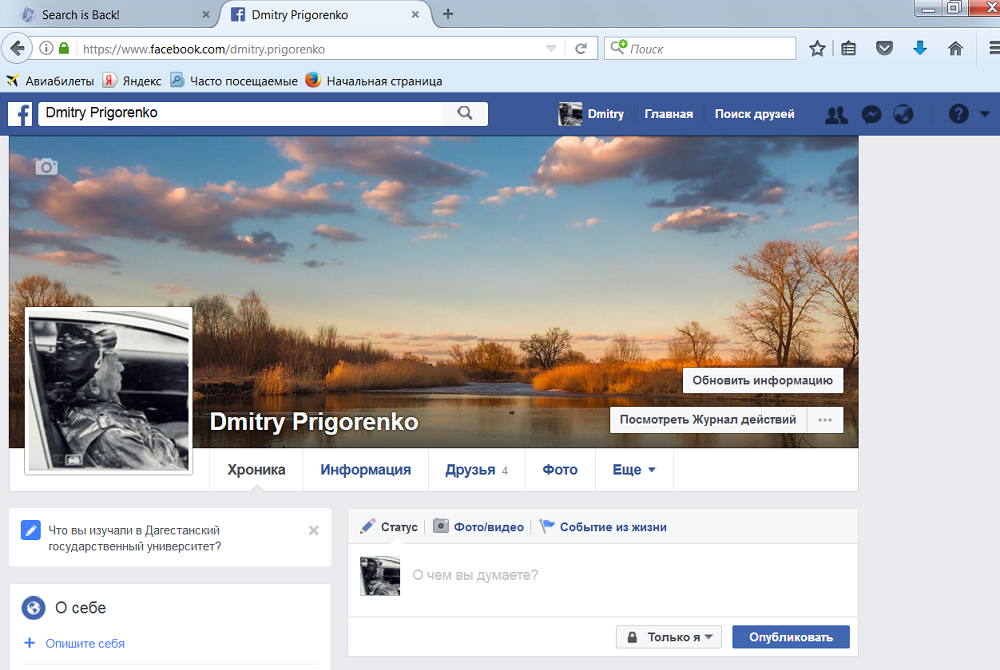This screenshot has height=670, width=1000.
Task: Expand the account menu arrow in Facebook header
Action: [x=985, y=115]
